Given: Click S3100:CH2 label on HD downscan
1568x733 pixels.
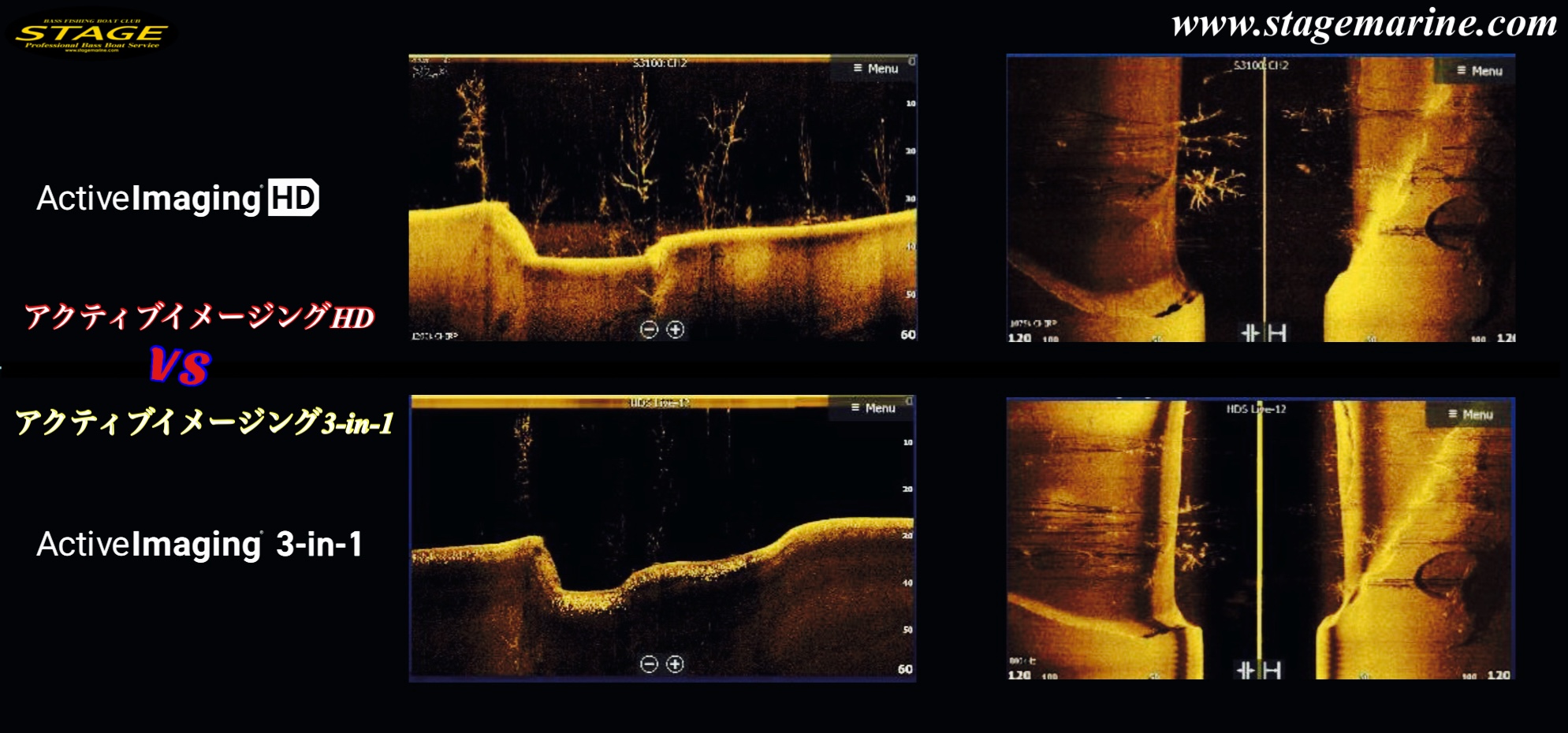Looking at the screenshot, I should pyautogui.click(x=660, y=63).
